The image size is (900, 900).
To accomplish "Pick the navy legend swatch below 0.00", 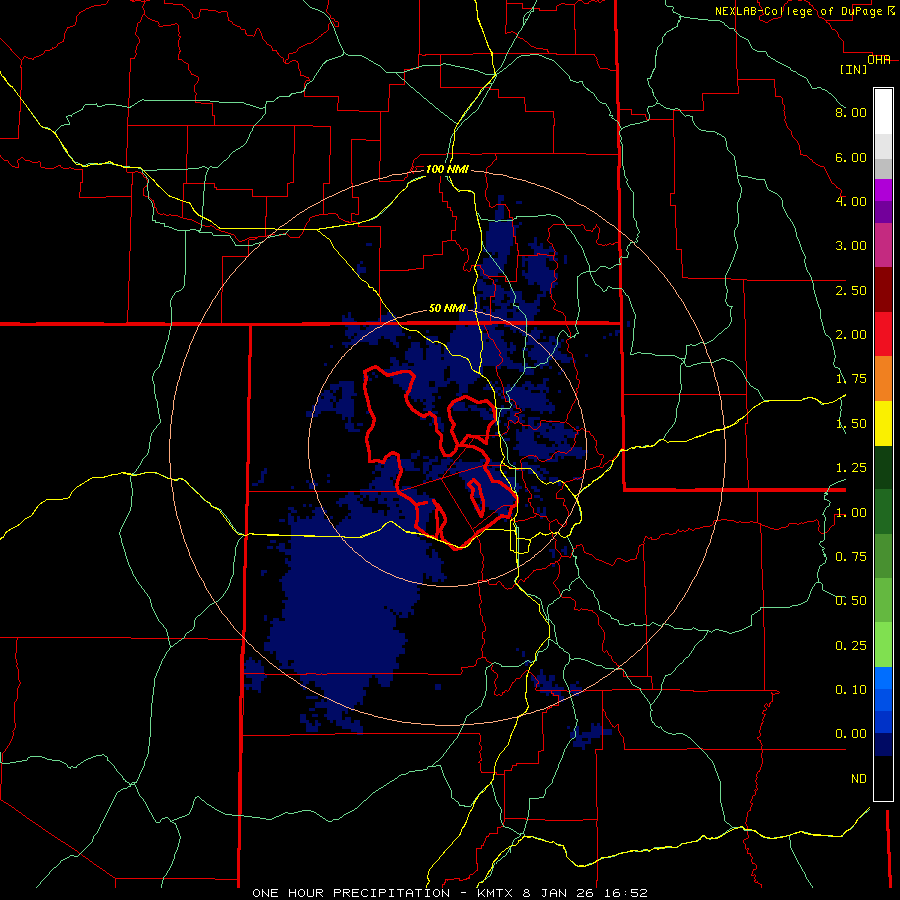I will pos(883,745).
